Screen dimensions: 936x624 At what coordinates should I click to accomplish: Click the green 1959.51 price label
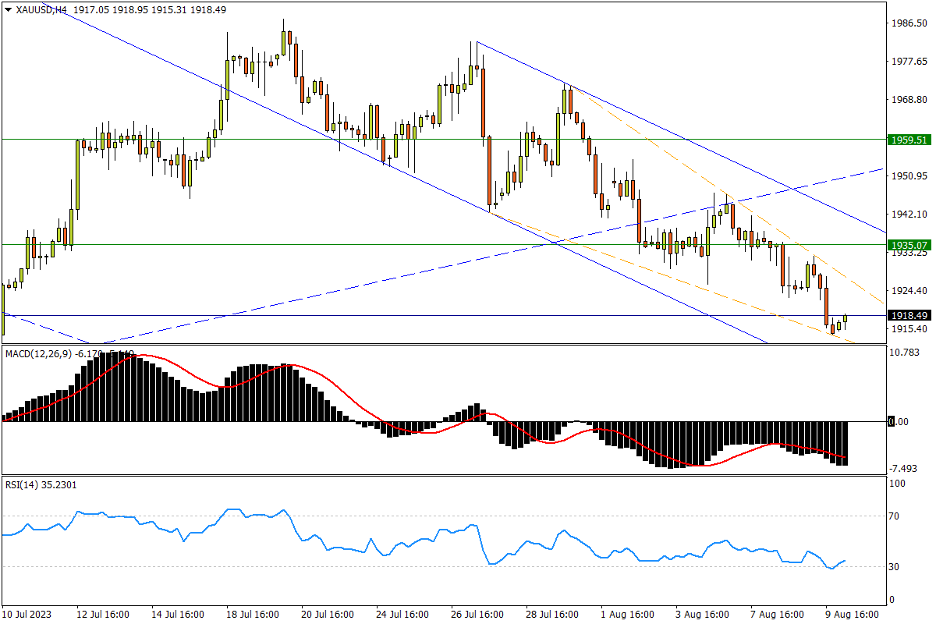[909, 140]
